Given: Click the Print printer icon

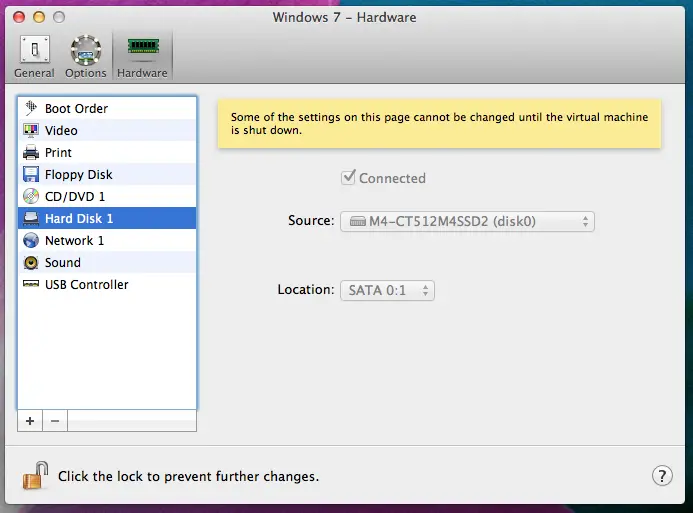Looking at the screenshot, I should coord(30,152).
